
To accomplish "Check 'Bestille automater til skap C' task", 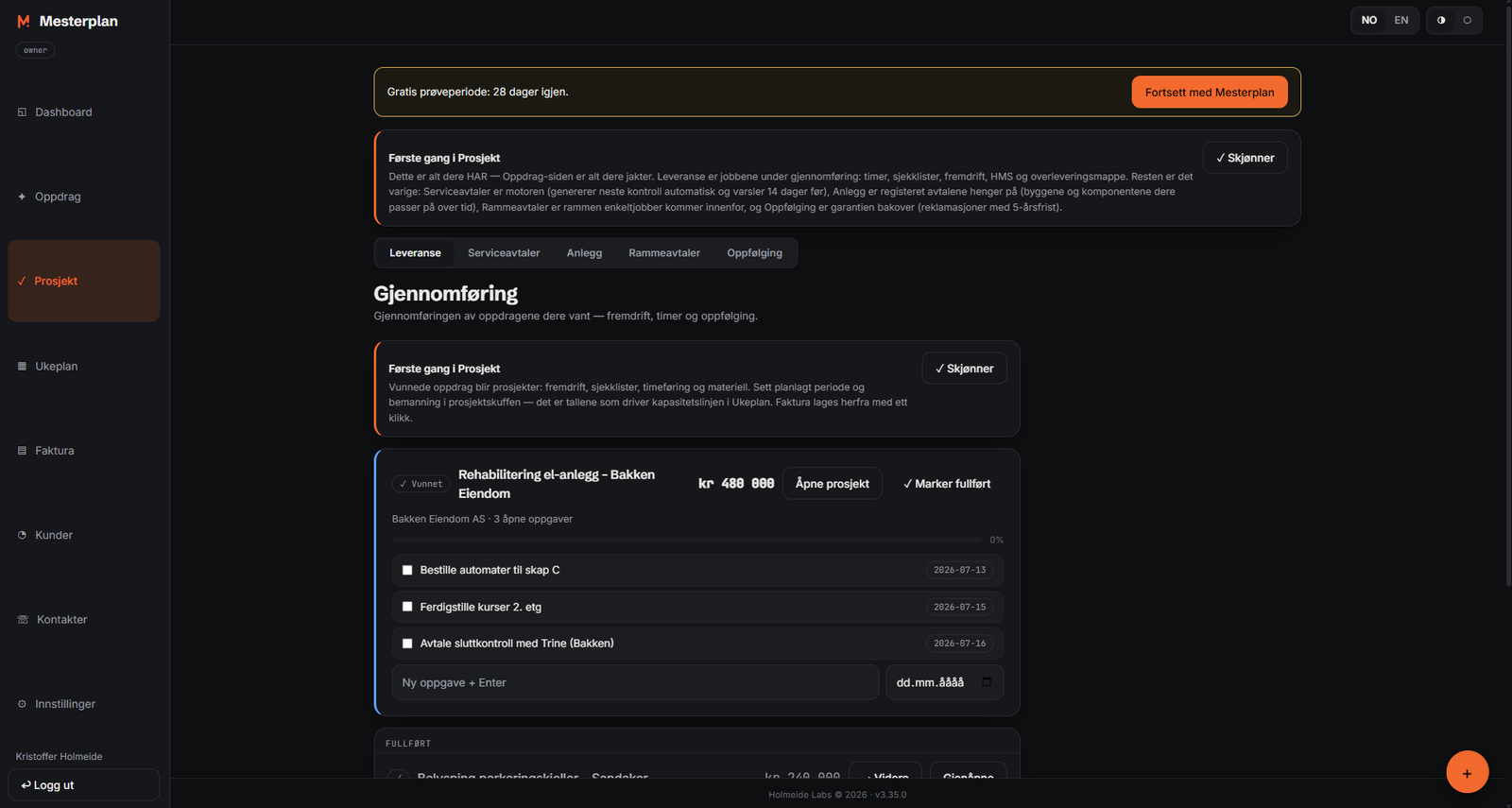I will [x=407, y=570].
